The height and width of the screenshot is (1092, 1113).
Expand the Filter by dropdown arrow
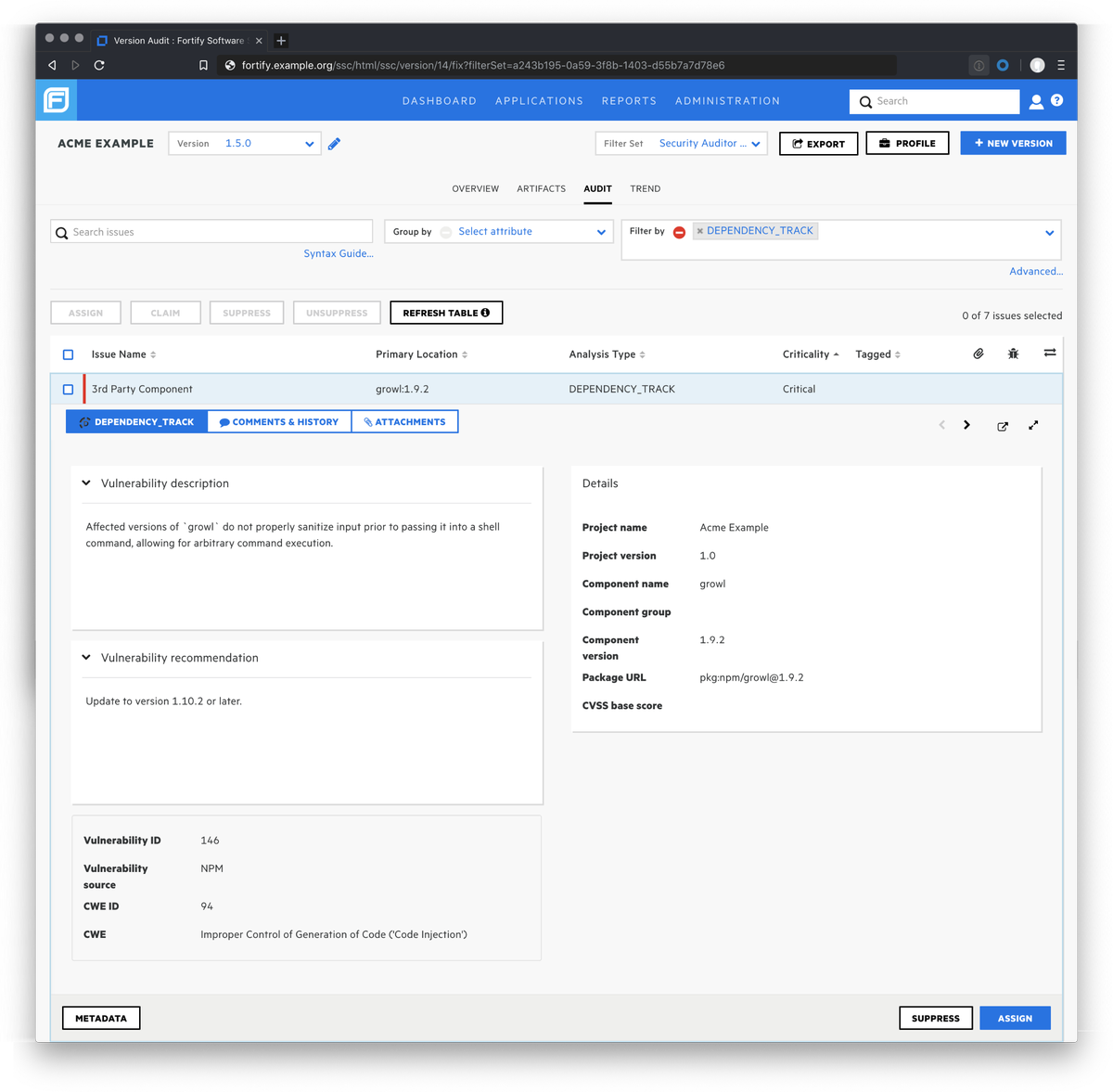pyautogui.click(x=1049, y=233)
